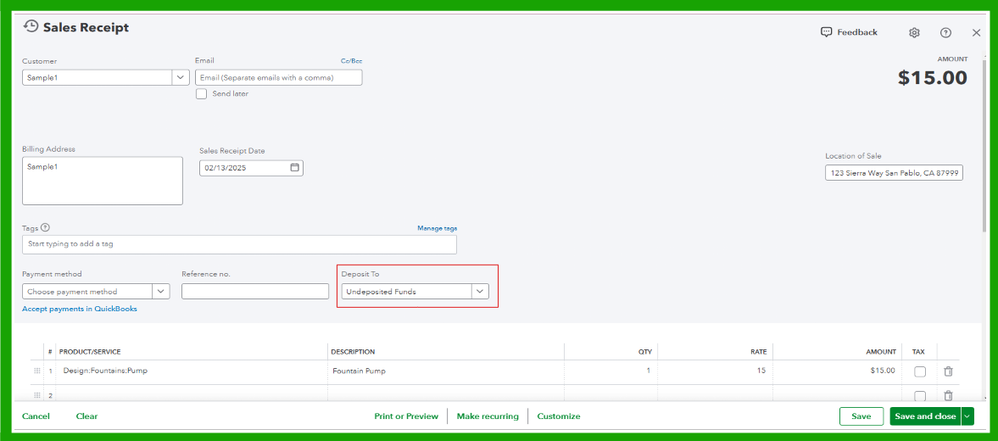Screen dimensions: 998x441
Task: Click the Cancel button
Action: (36, 416)
